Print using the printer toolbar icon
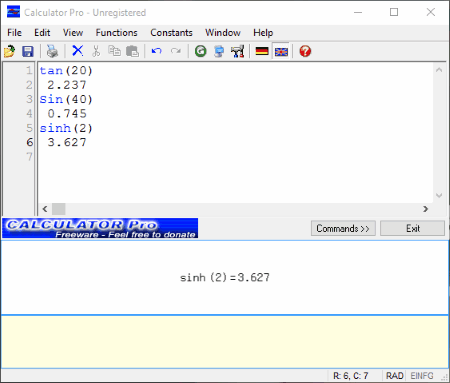Image resolution: width=450 pixels, height=383 pixels. pyautogui.click(x=52, y=51)
